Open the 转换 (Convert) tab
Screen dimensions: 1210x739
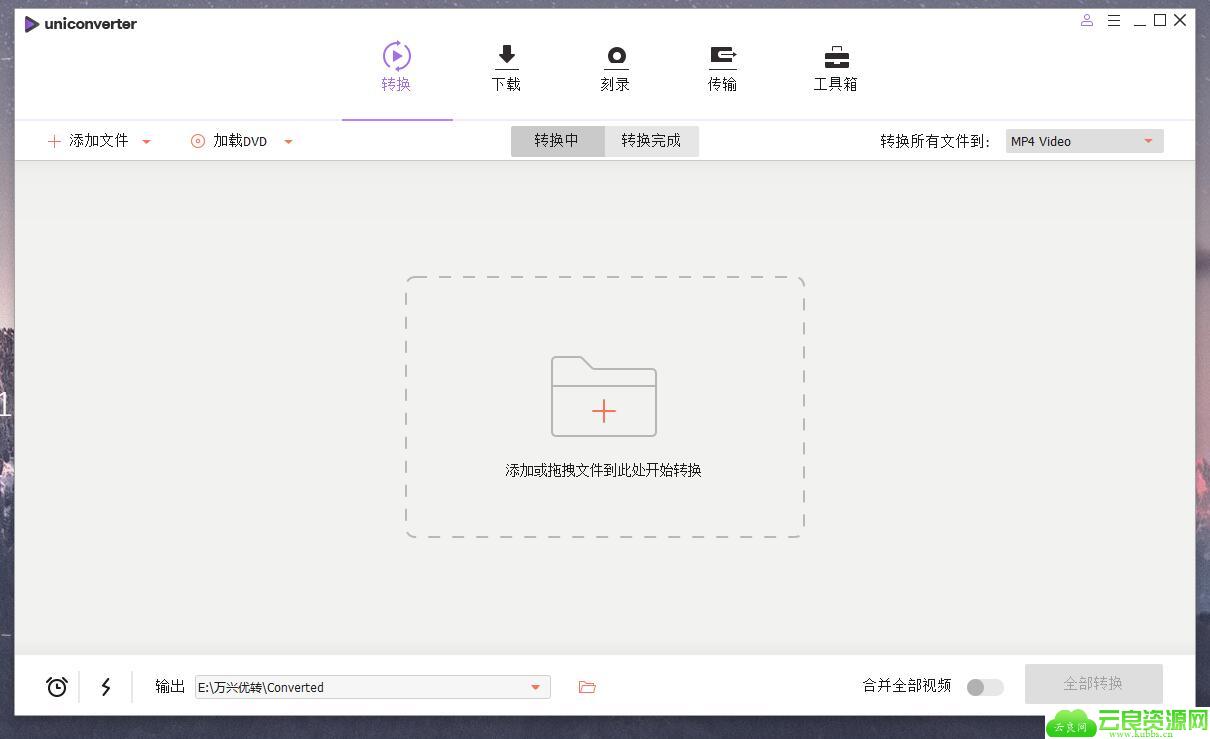click(x=397, y=68)
